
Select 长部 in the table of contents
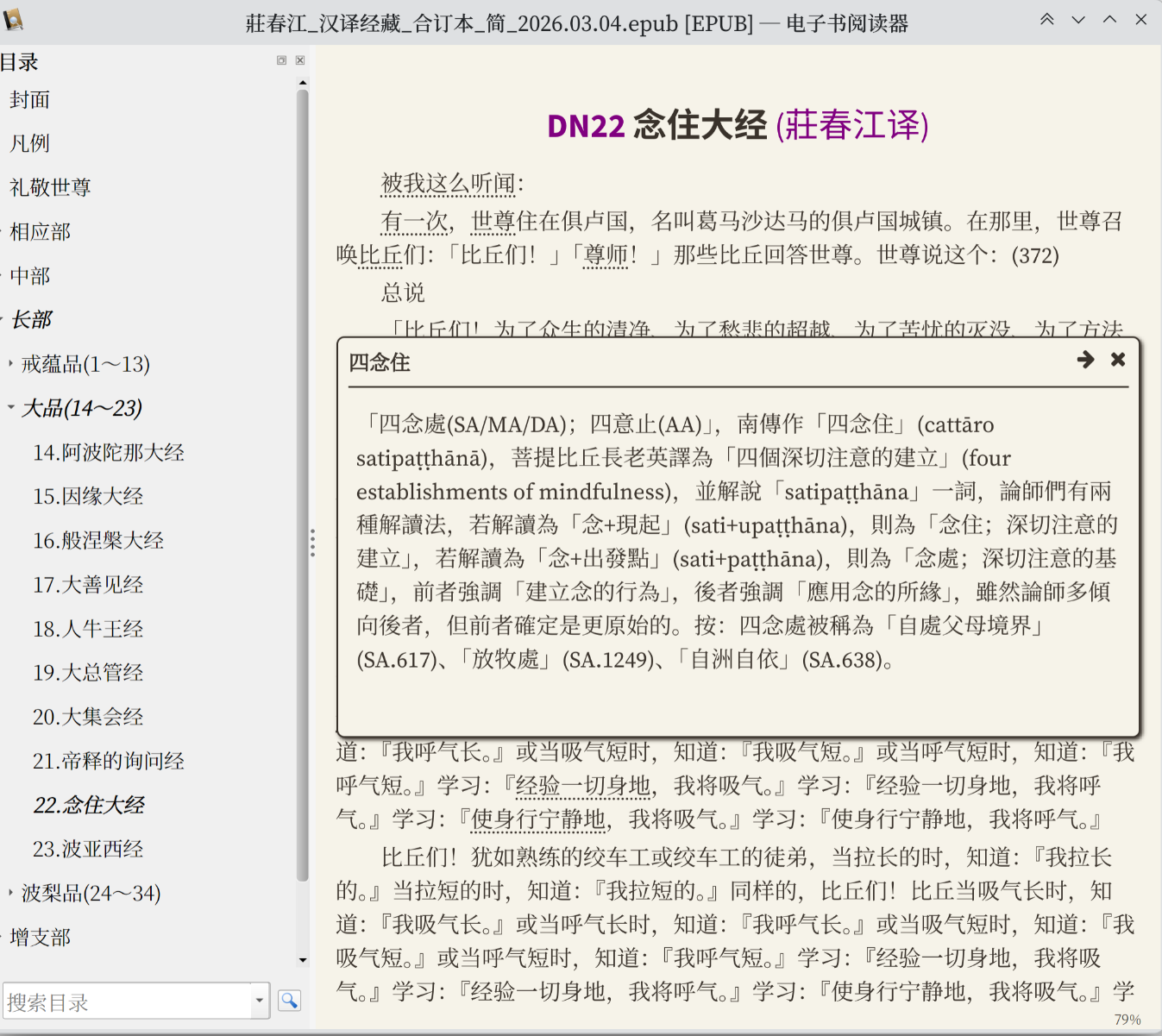point(32,320)
